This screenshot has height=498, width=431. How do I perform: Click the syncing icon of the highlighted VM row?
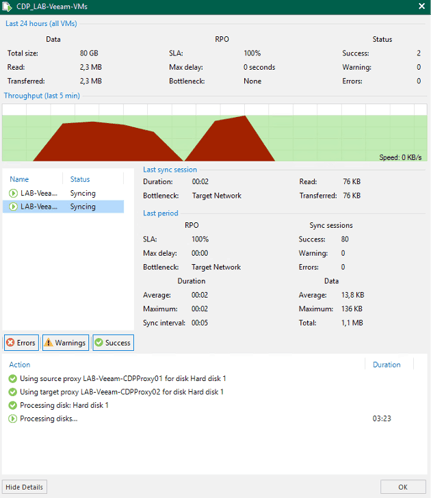point(13,207)
